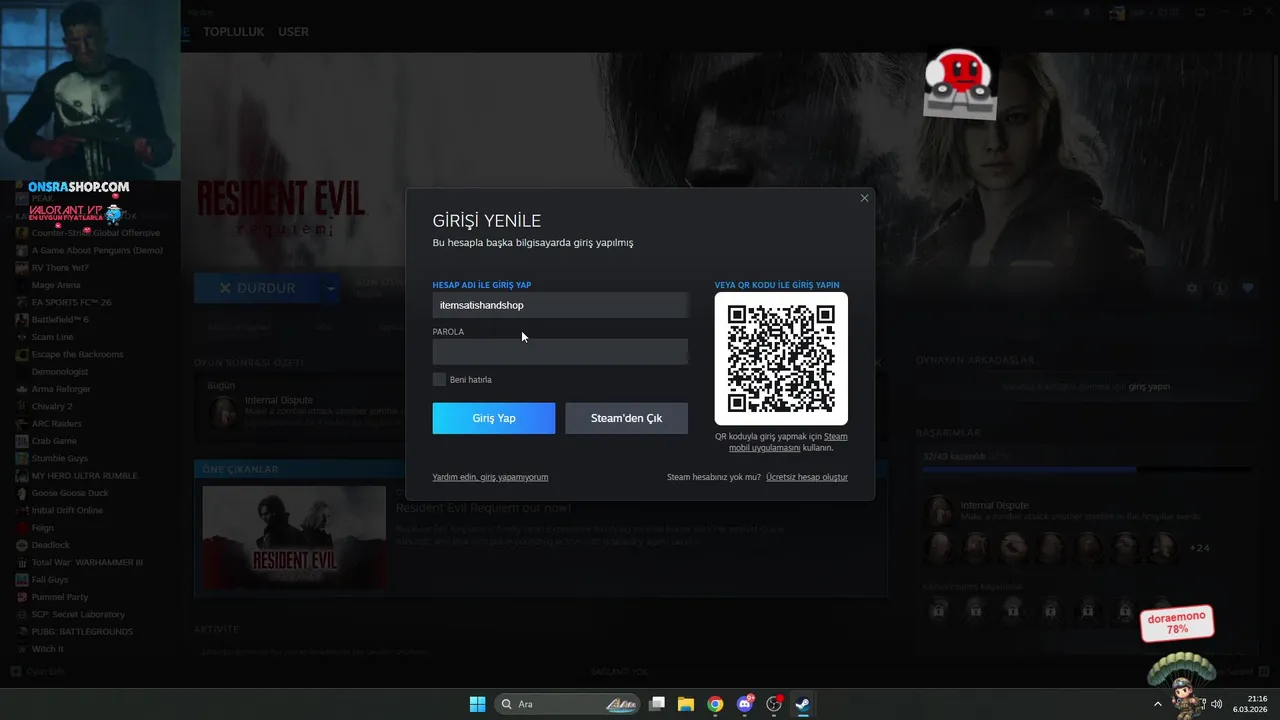Select the Crab Game icon

[22, 441]
